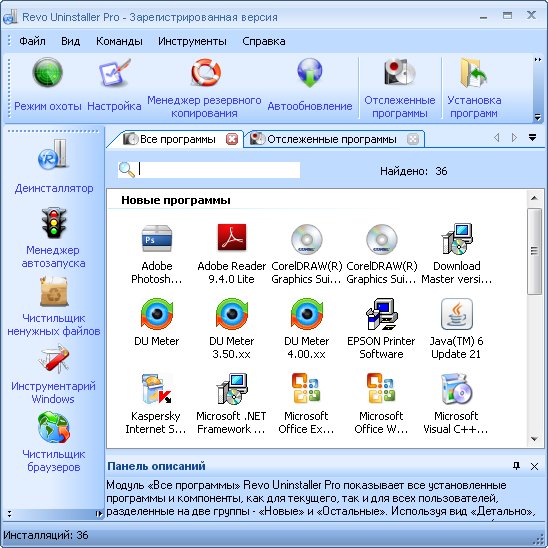The image size is (548, 548).
Task: Click the program list vertical scrollbar thumb
Action: click(534, 251)
